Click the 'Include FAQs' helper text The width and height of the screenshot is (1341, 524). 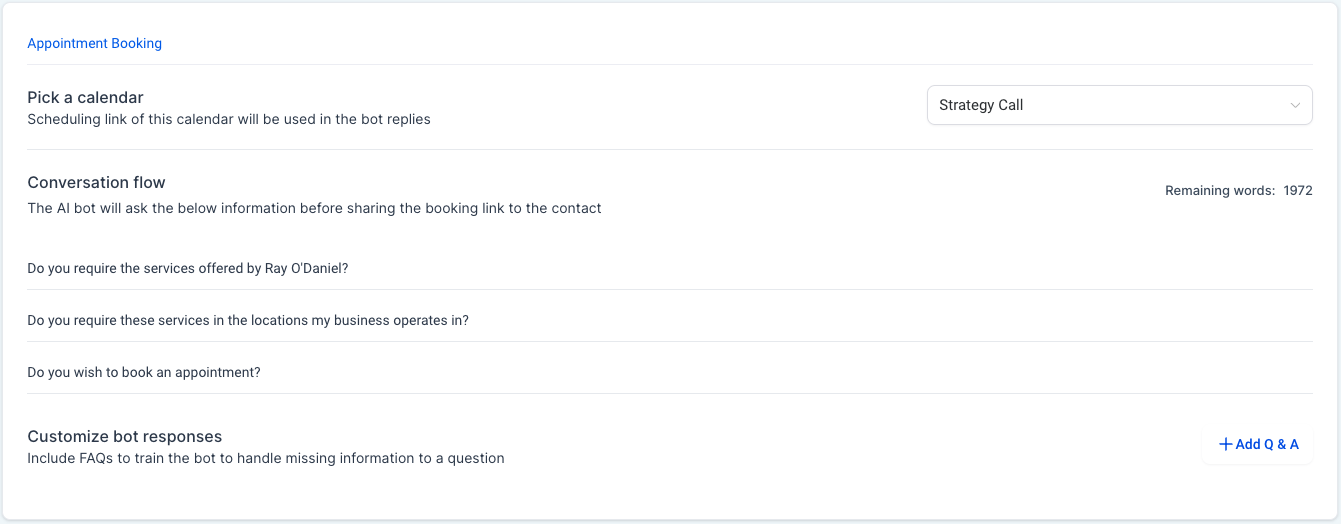[265, 458]
